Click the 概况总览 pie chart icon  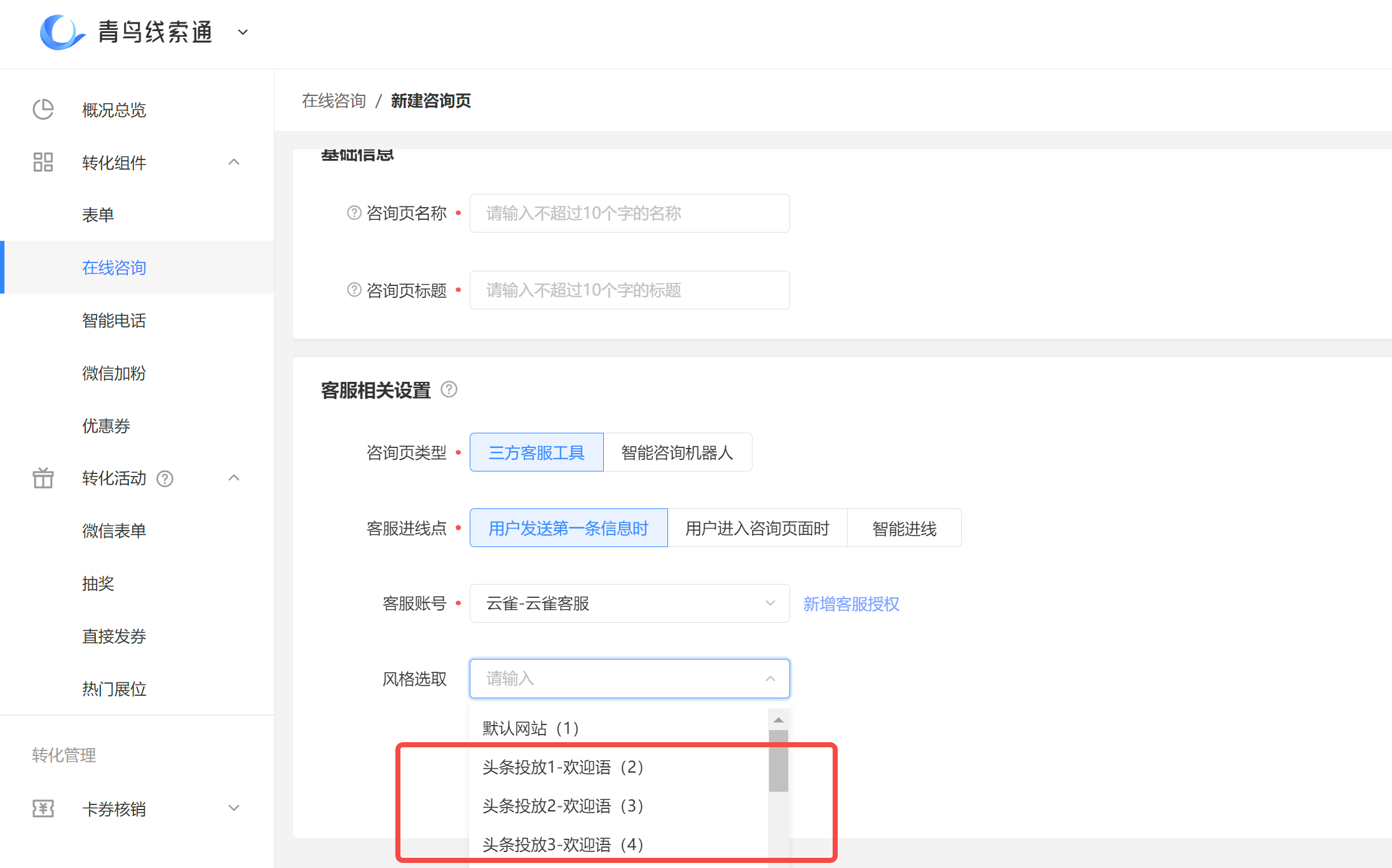[x=43, y=109]
